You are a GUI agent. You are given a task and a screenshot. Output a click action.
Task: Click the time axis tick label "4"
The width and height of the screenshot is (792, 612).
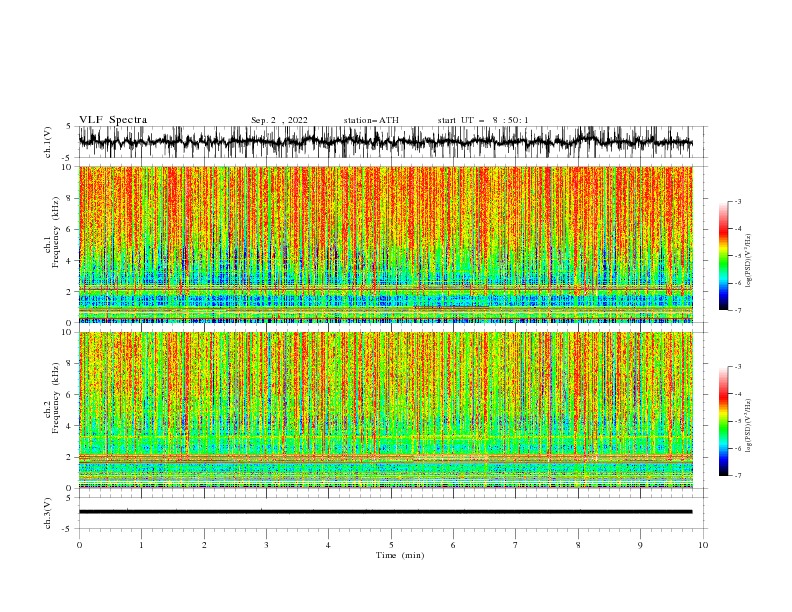pyautogui.click(x=328, y=545)
